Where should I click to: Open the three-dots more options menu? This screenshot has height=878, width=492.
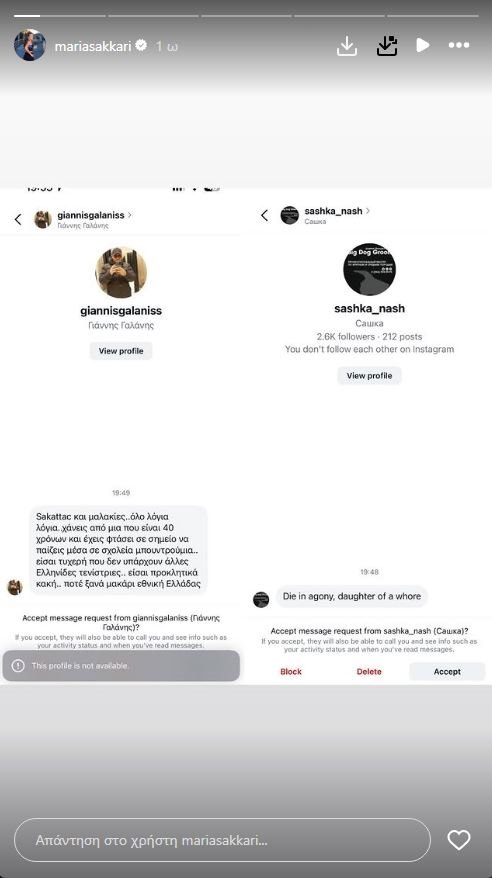pos(459,45)
